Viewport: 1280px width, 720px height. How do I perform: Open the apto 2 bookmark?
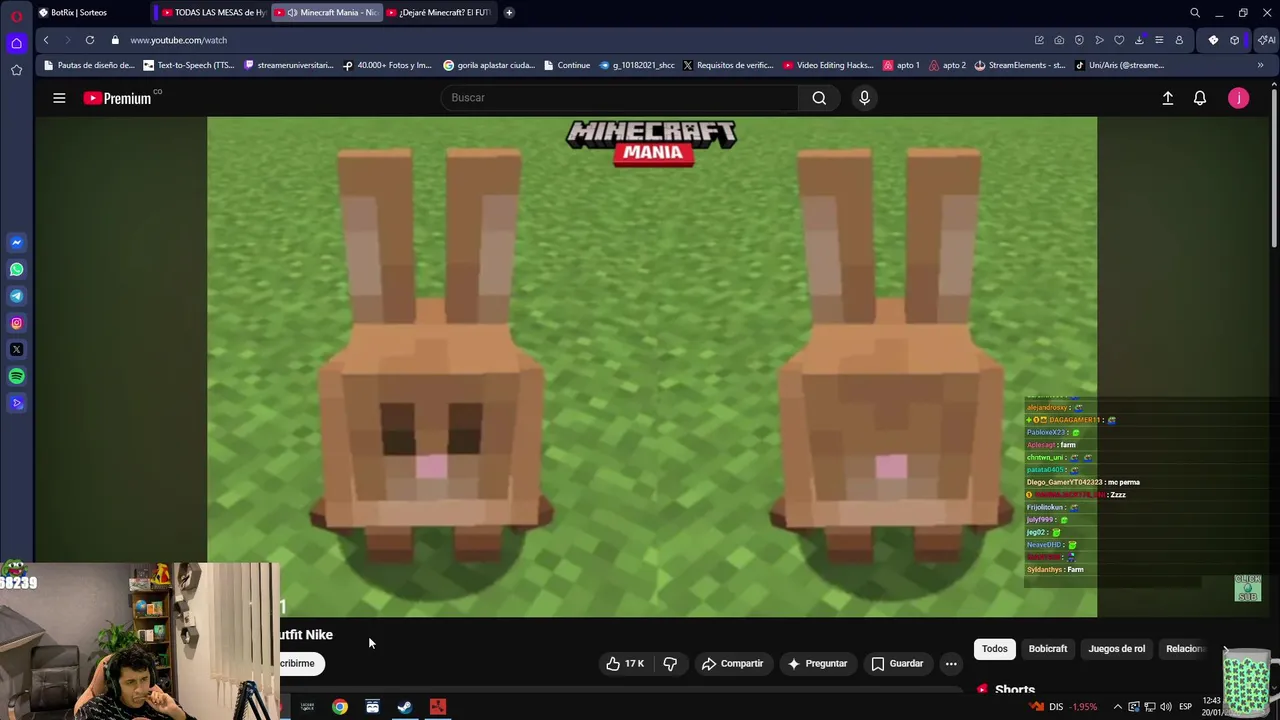click(x=948, y=65)
